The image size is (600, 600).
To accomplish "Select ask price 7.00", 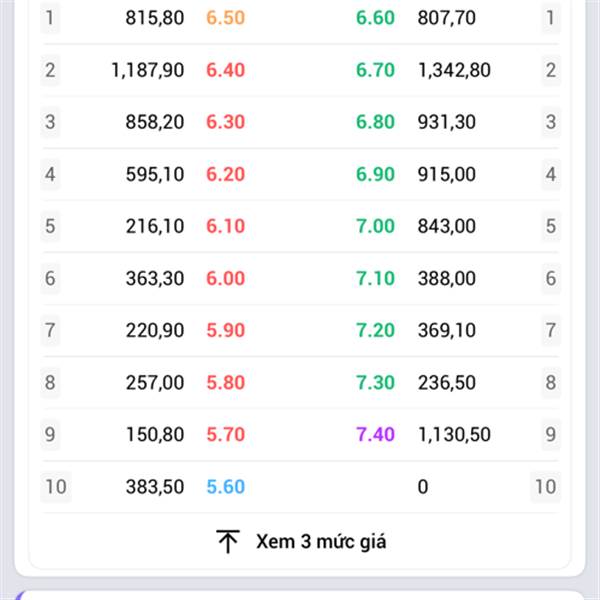I will pos(375,226).
